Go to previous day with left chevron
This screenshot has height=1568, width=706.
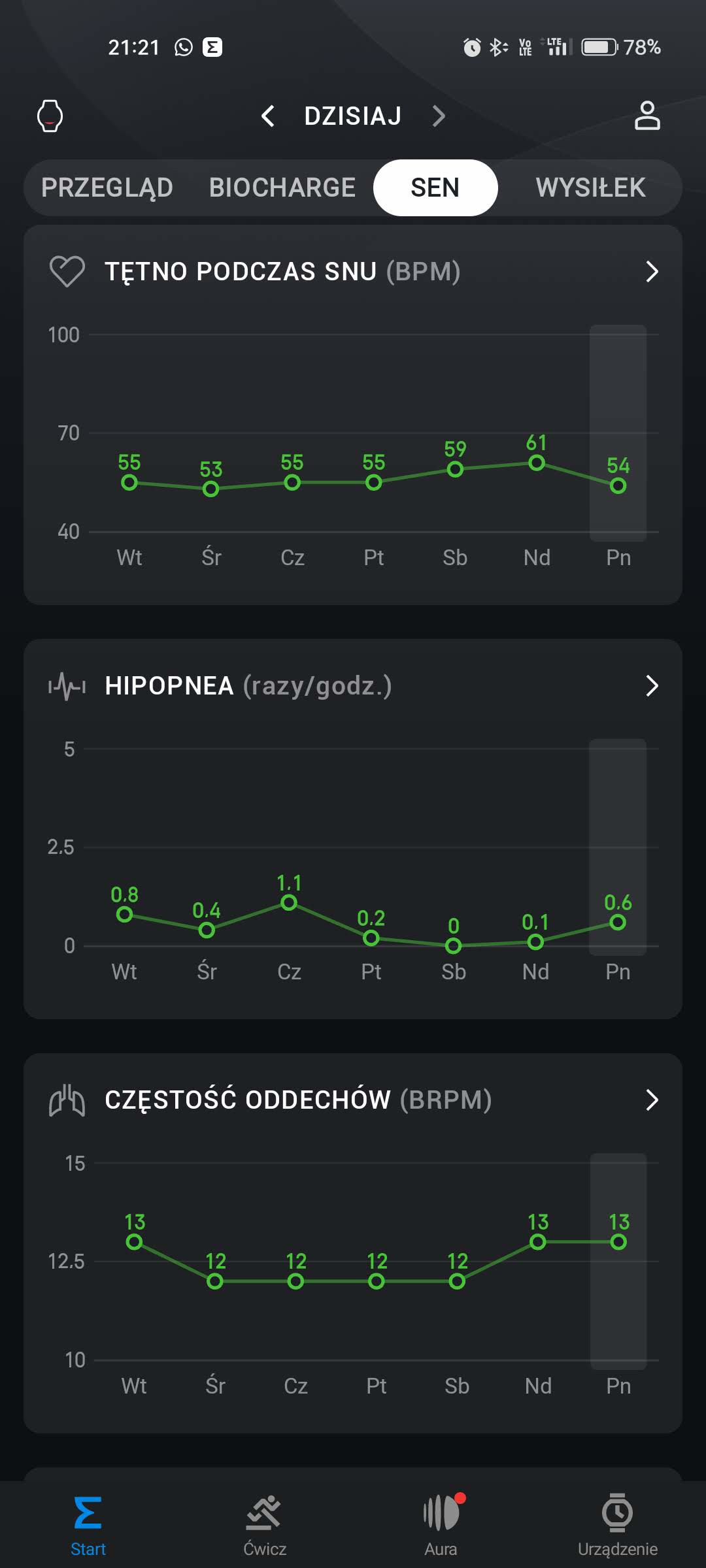pyautogui.click(x=268, y=116)
